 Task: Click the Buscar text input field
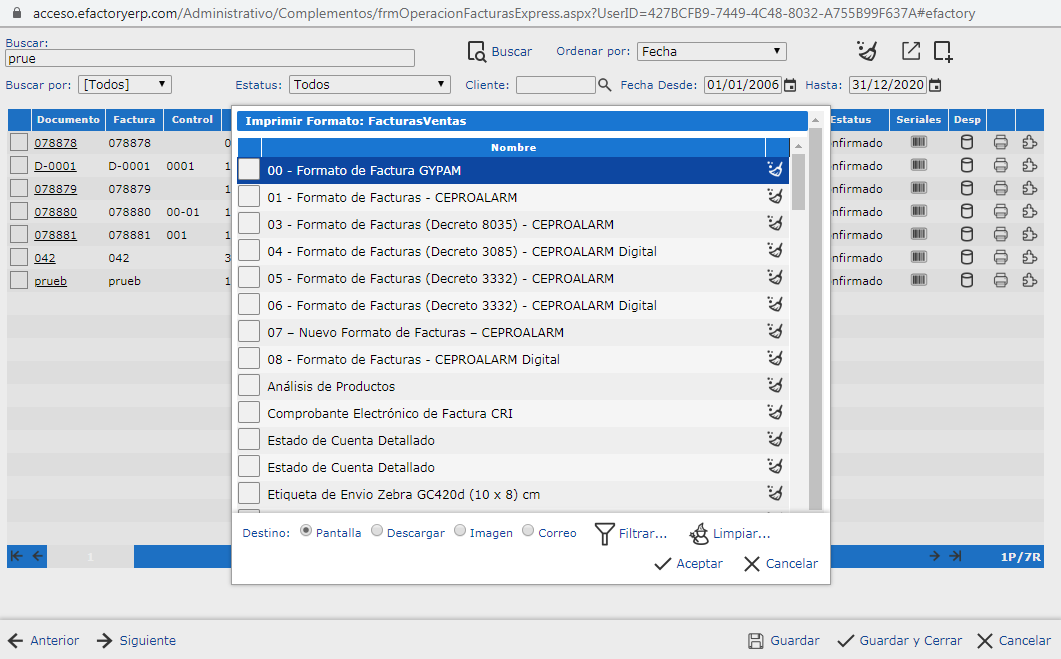[210, 59]
